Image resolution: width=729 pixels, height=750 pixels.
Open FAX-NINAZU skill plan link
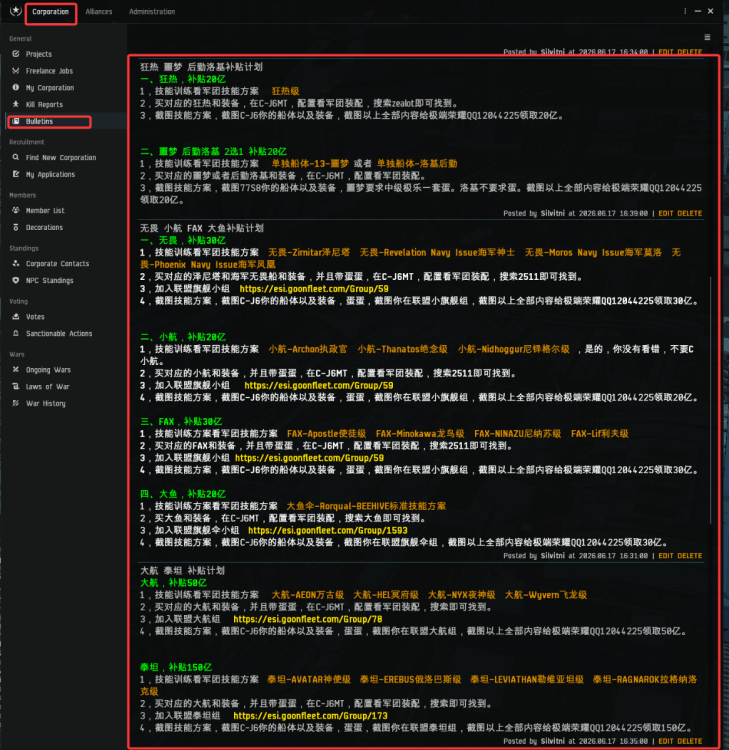click(x=518, y=434)
